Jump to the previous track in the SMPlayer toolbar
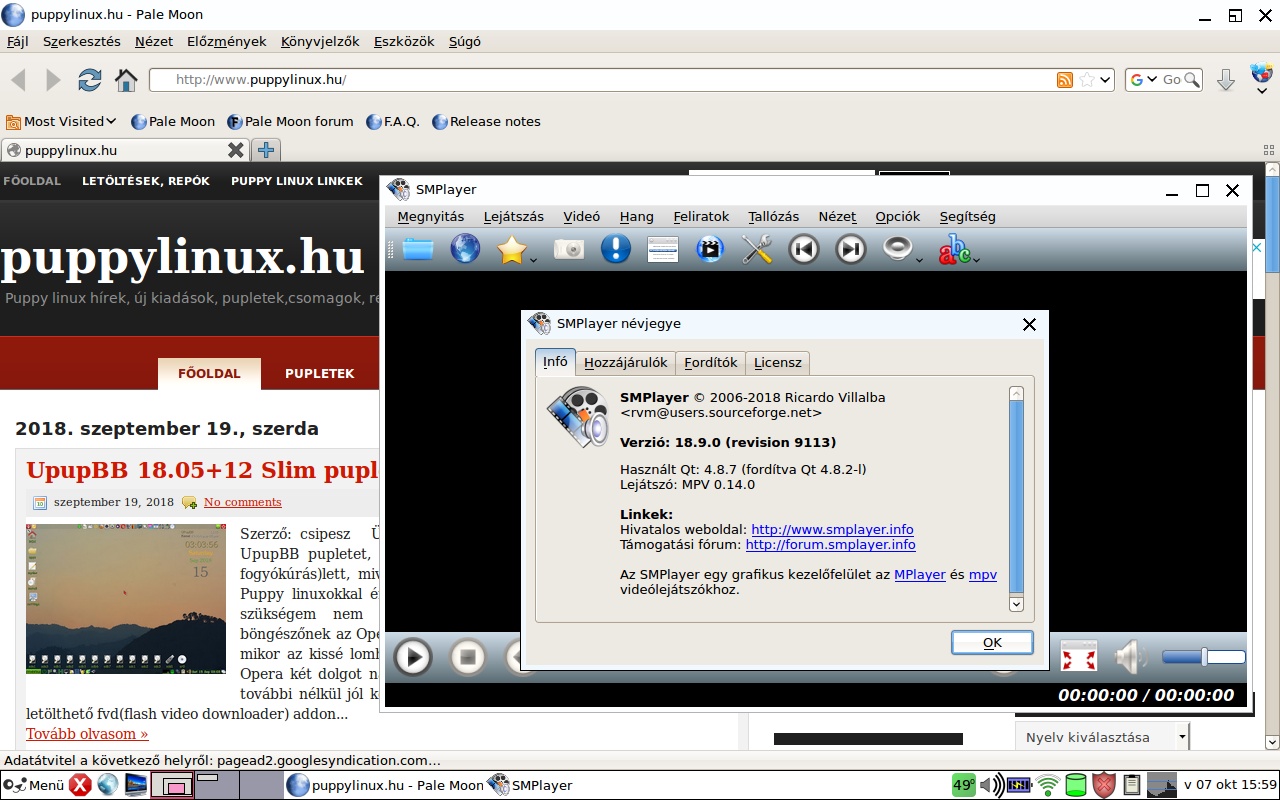The width and height of the screenshot is (1280, 800). pos(804,249)
